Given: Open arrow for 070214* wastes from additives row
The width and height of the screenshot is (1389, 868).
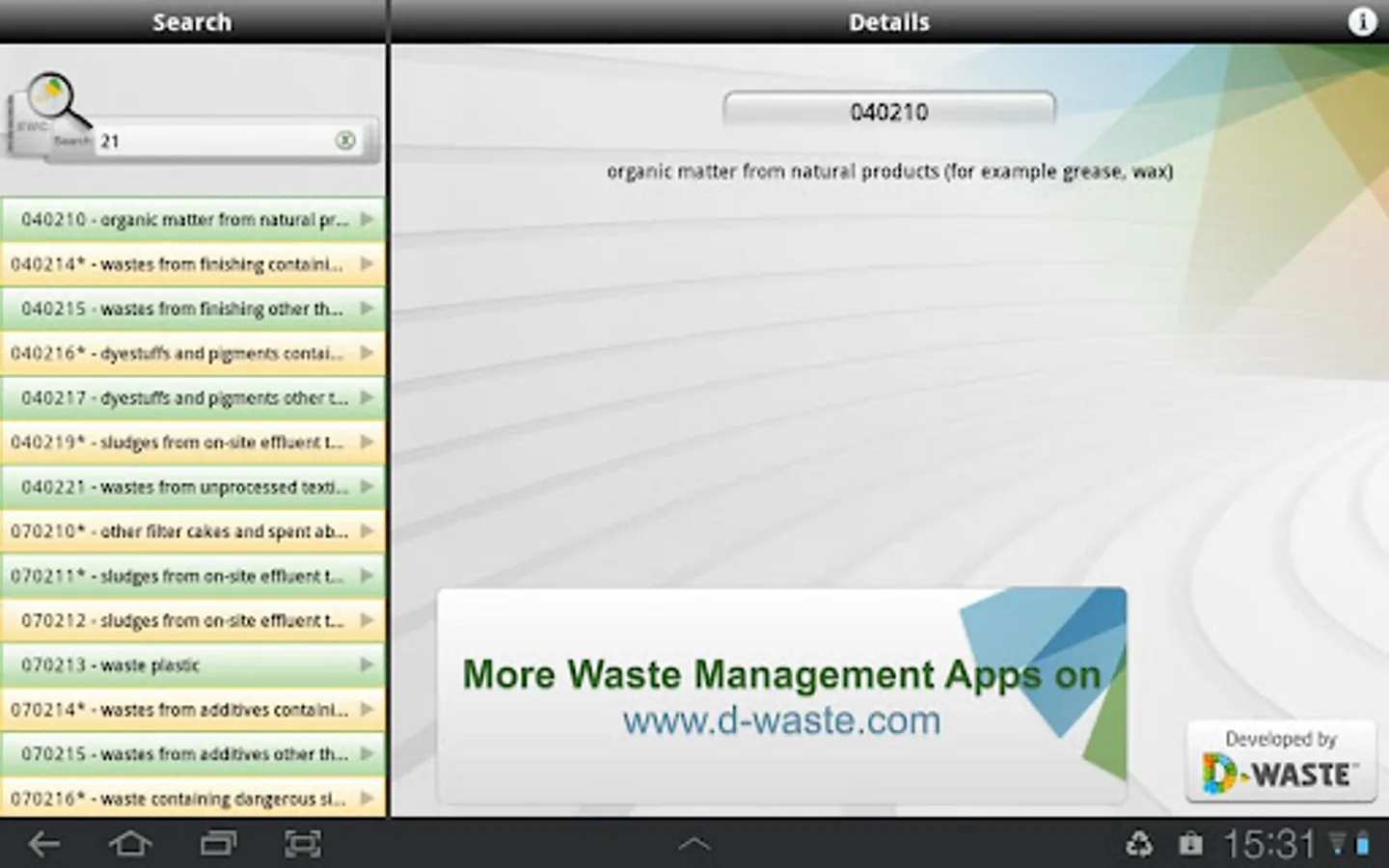Looking at the screenshot, I should tap(367, 709).
